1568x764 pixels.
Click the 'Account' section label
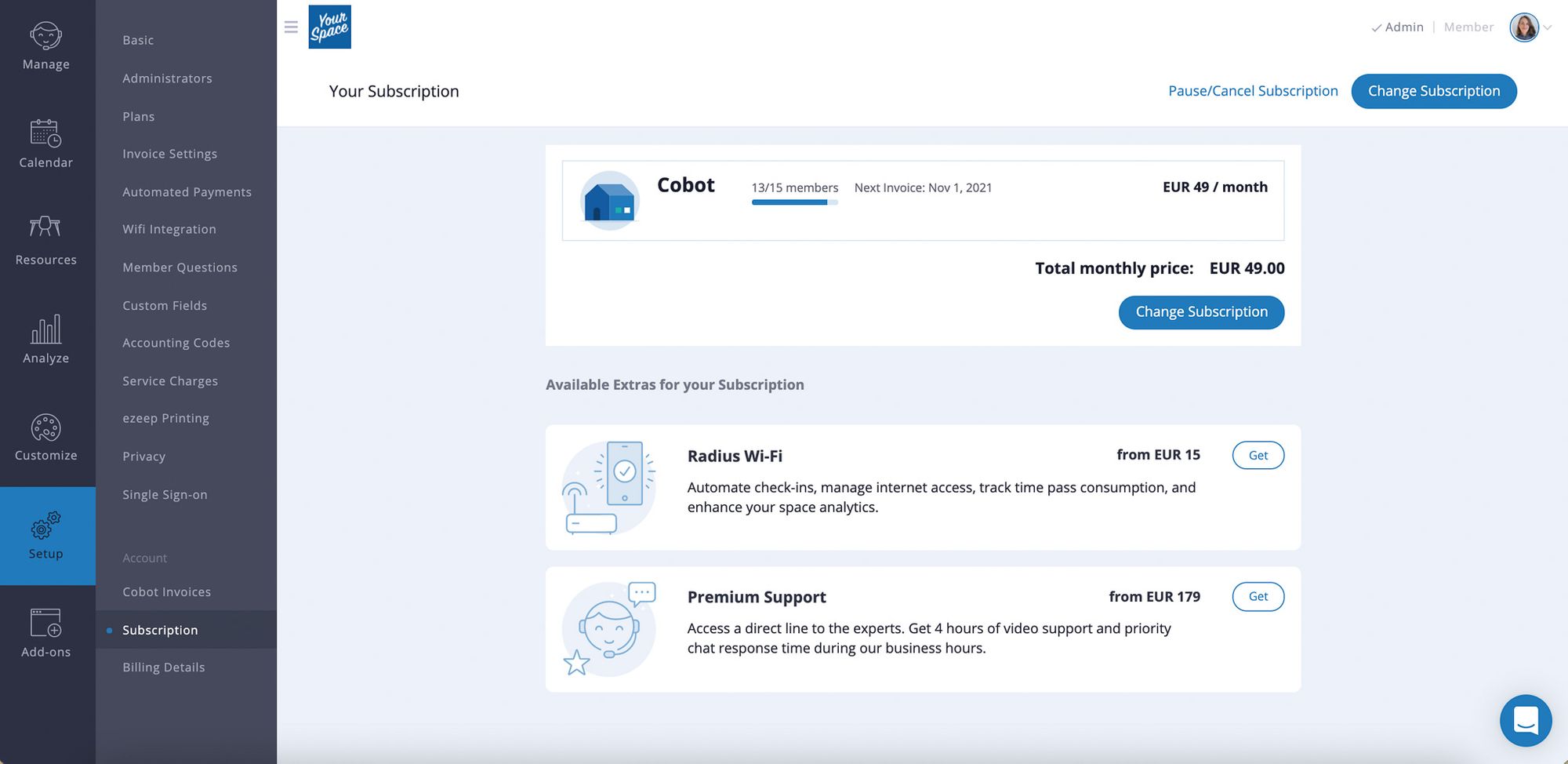tap(144, 558)
